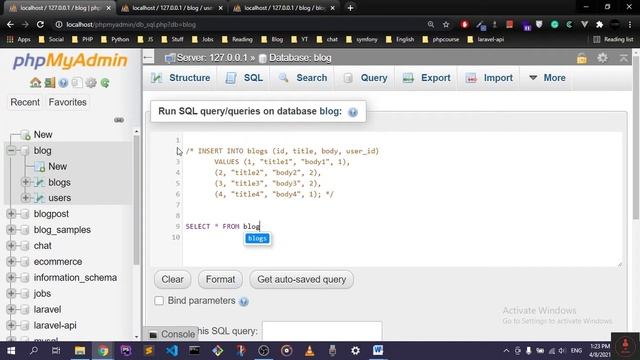This screenshot has height=360, width=640.
Task: Click Database: blog breadcrumb link
Action: pyautogui.click(x=300, y=58)
